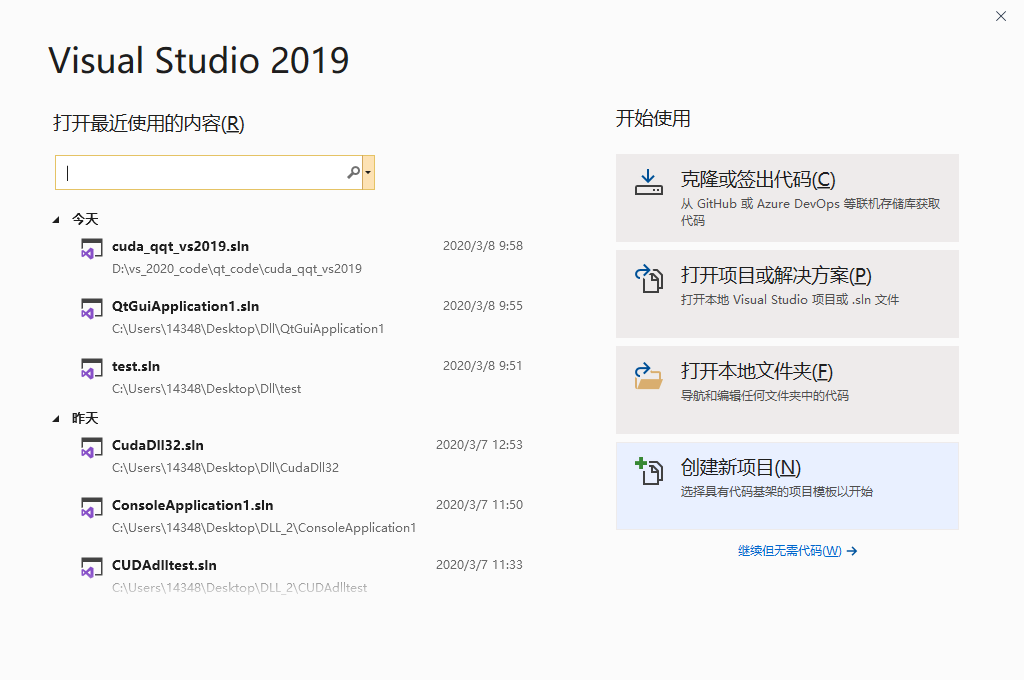Click path C:\Users\14348\Desktop\Dll\test
This screenshot has width=1024, height=680.
pyautogui.click(x=206, y=389)
